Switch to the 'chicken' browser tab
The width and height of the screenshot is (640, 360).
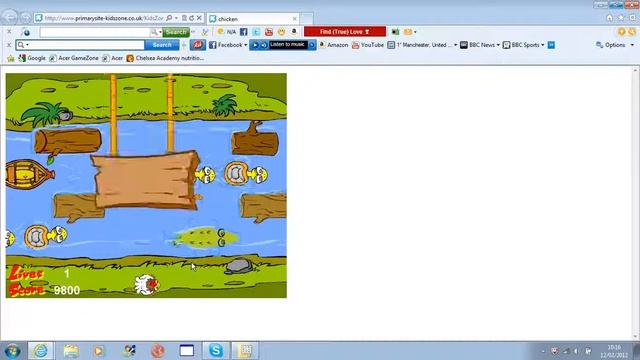pyautogui.click(x=253, y=19)
